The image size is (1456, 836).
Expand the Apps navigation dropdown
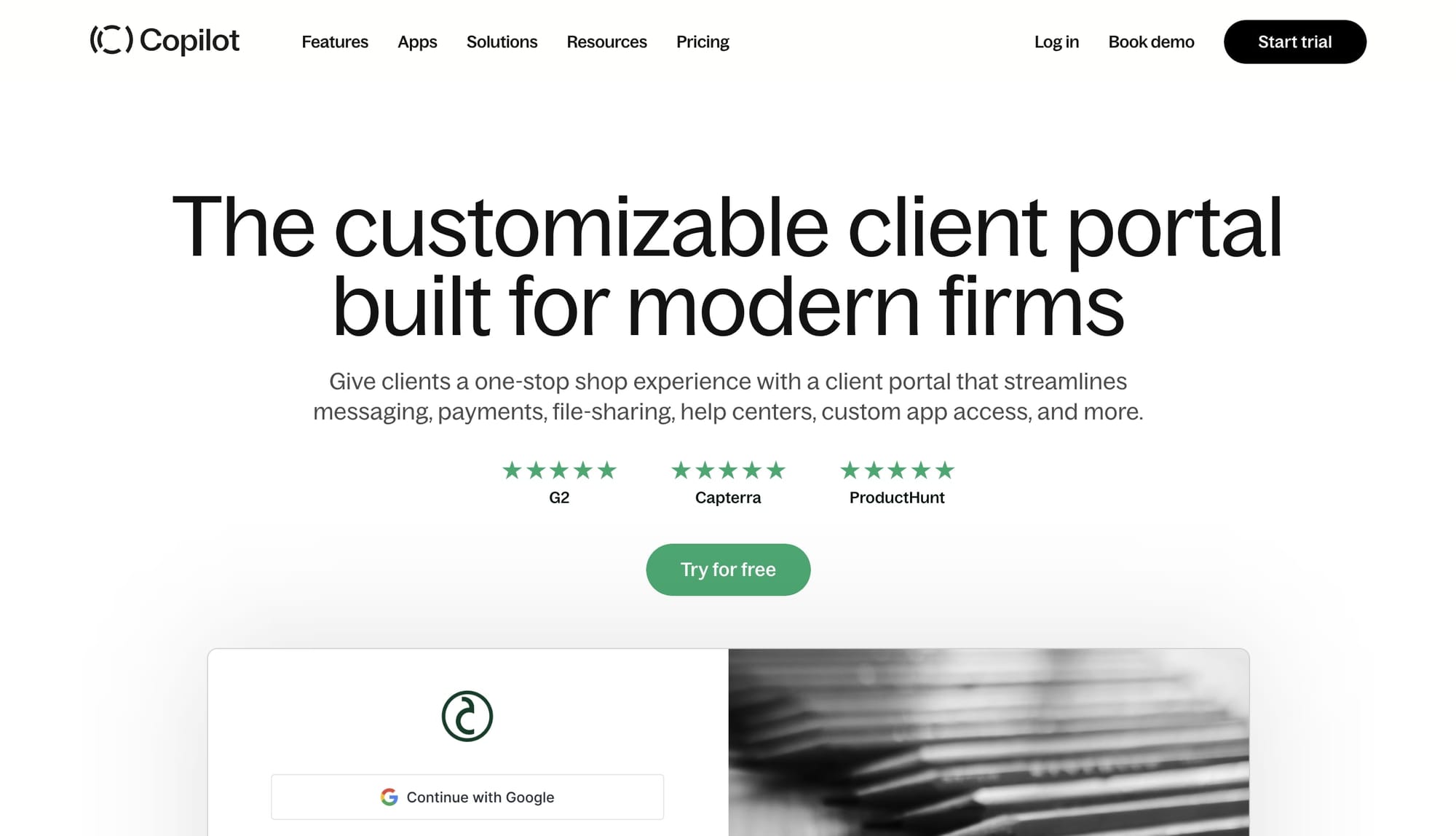pos(417,41)
